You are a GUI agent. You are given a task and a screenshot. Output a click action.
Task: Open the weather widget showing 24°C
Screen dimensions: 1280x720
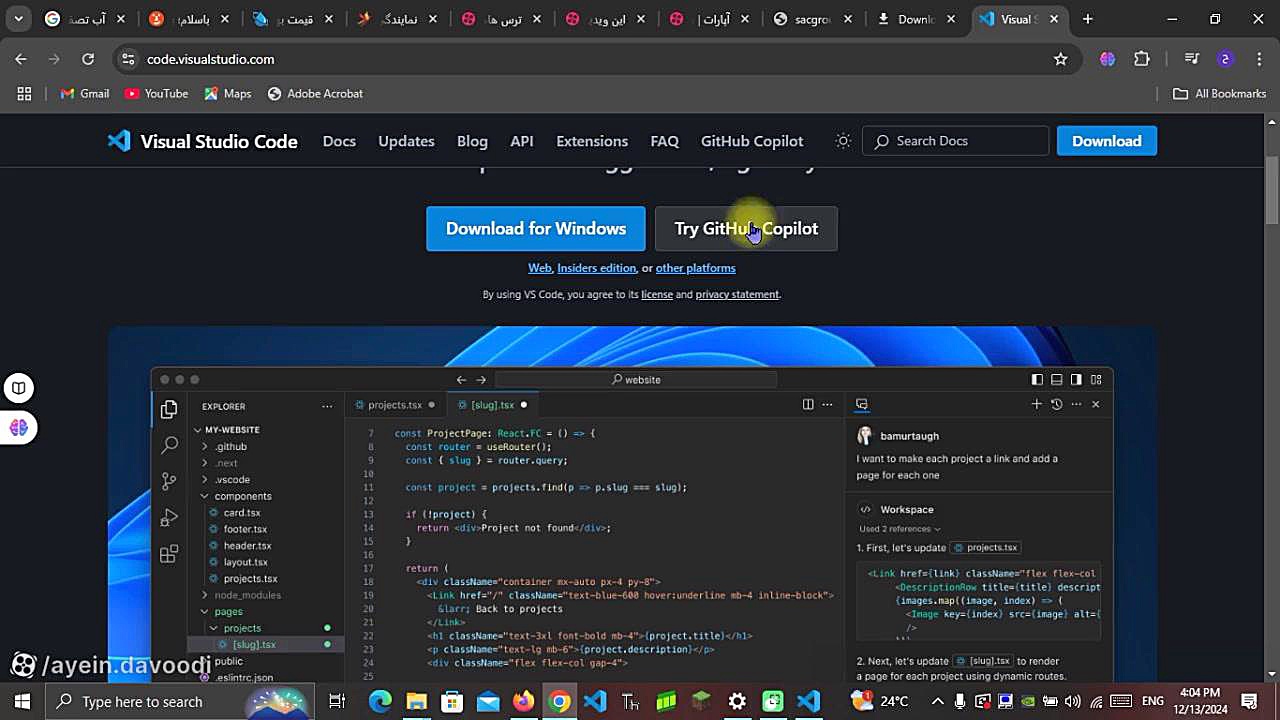(x=880, y=701)
